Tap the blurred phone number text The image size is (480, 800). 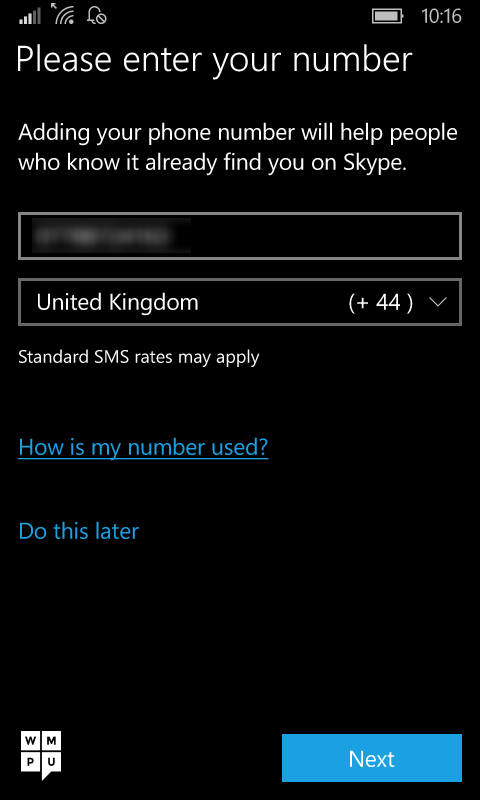[x=111, y=236]
